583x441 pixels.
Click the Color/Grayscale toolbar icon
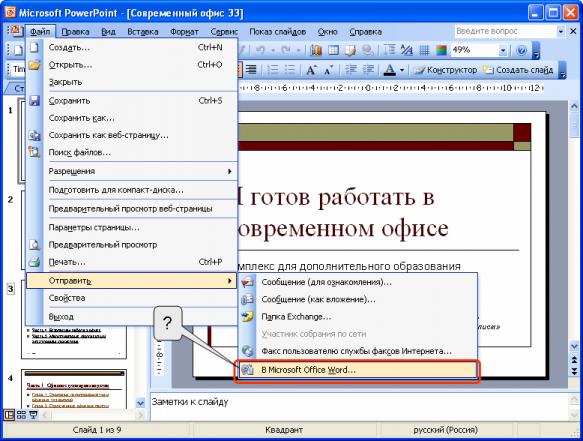click(x=441, y=50)
